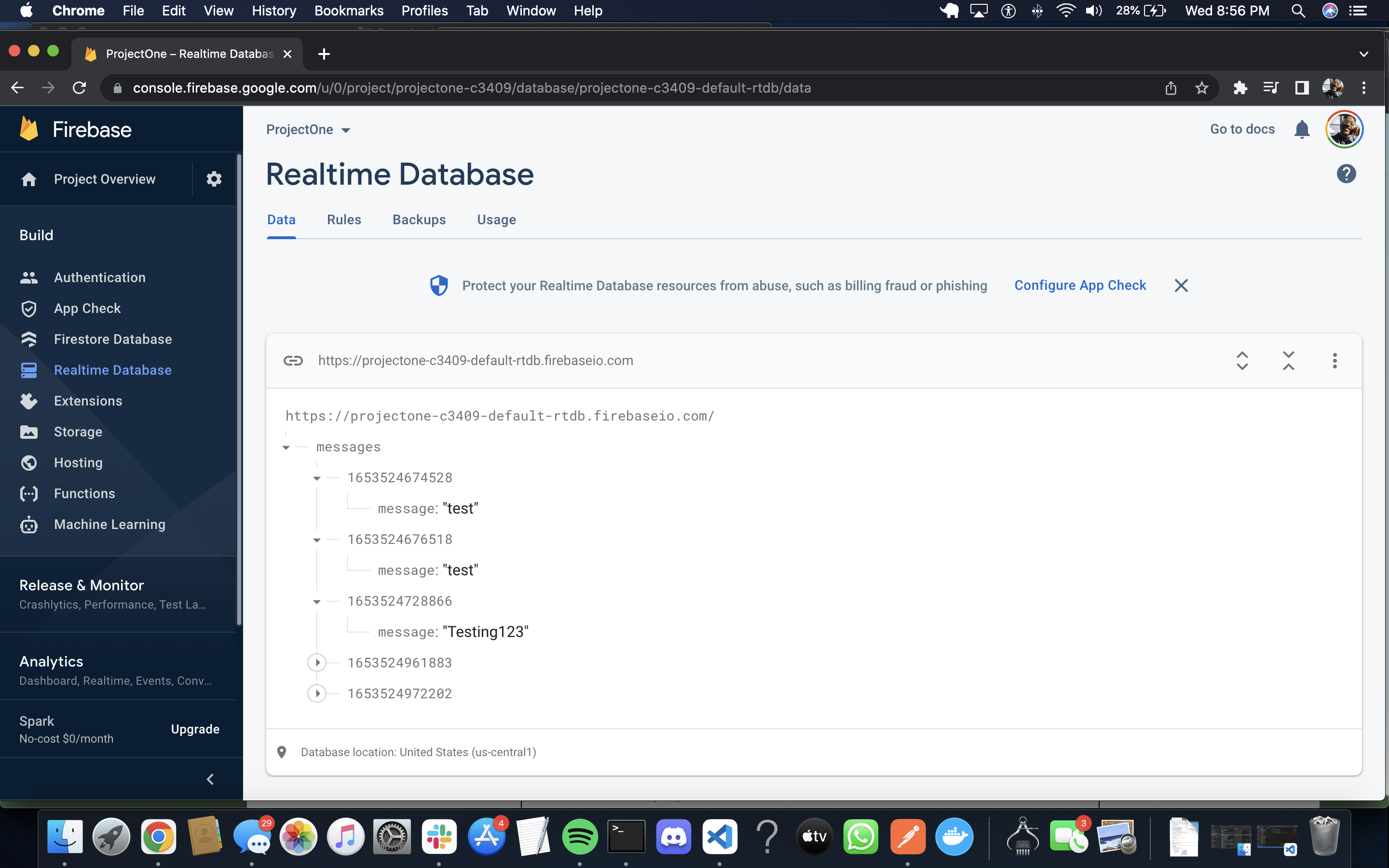
Task: Open the database panel overflow menu
Action: click(1335, 361)
